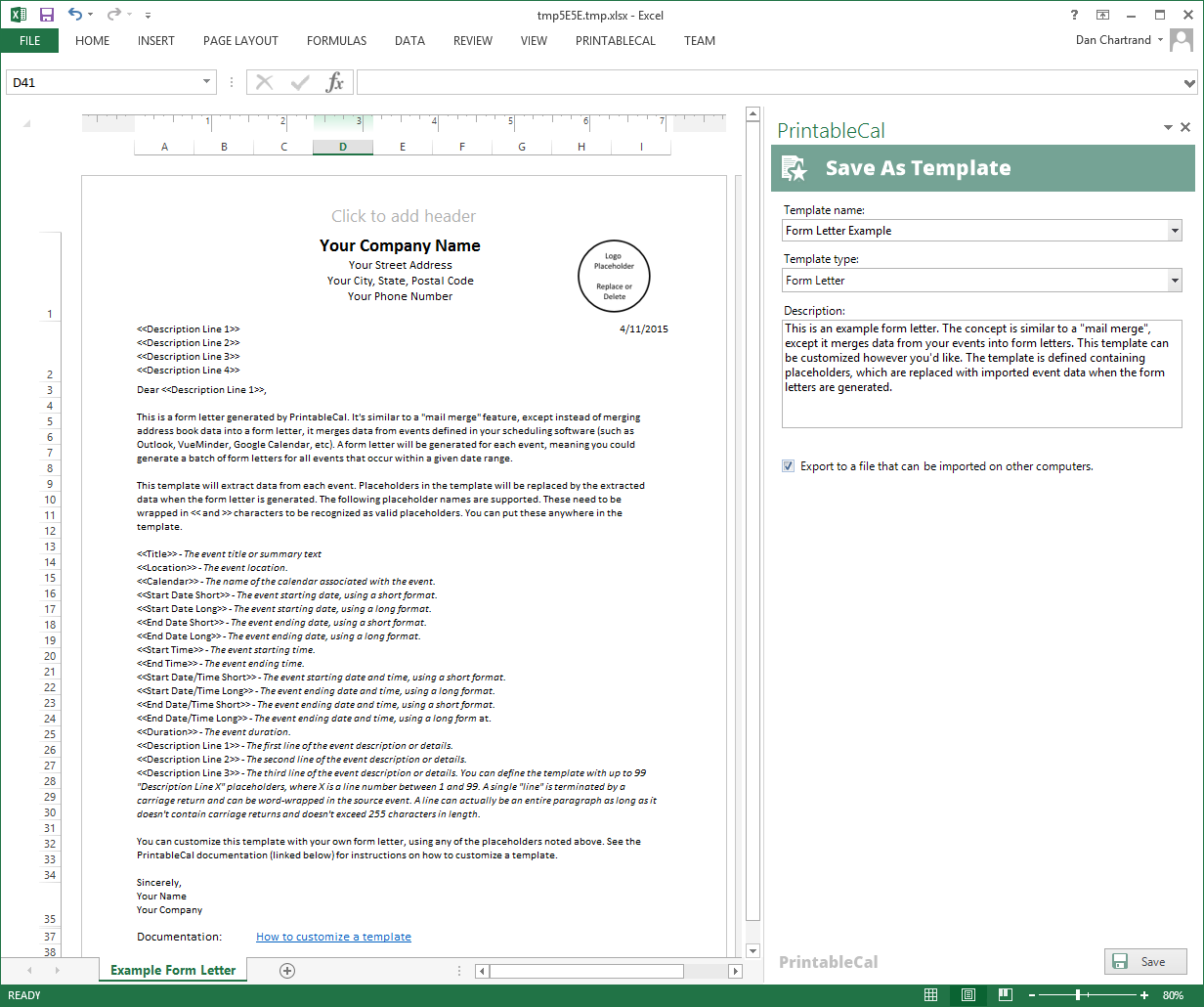Switch to the HOME ribbon tab

pos(93,41)
